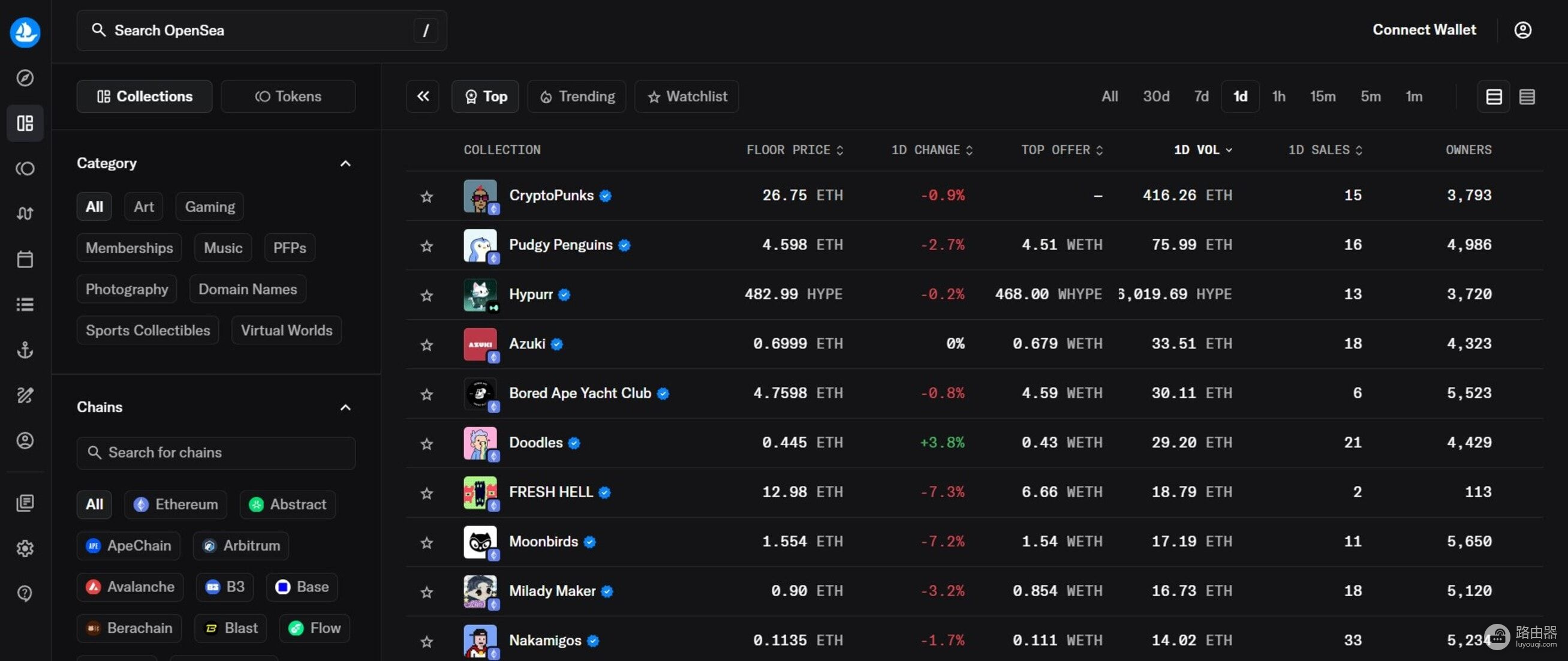The width and height of the screenshot is (1568, 661).
Task: Switch to the Collections tab
Action: [145, 96]
